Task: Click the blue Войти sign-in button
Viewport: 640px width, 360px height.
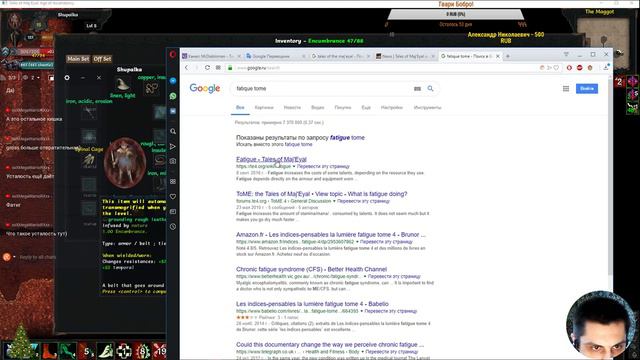Action: click(x=587, y=89)
